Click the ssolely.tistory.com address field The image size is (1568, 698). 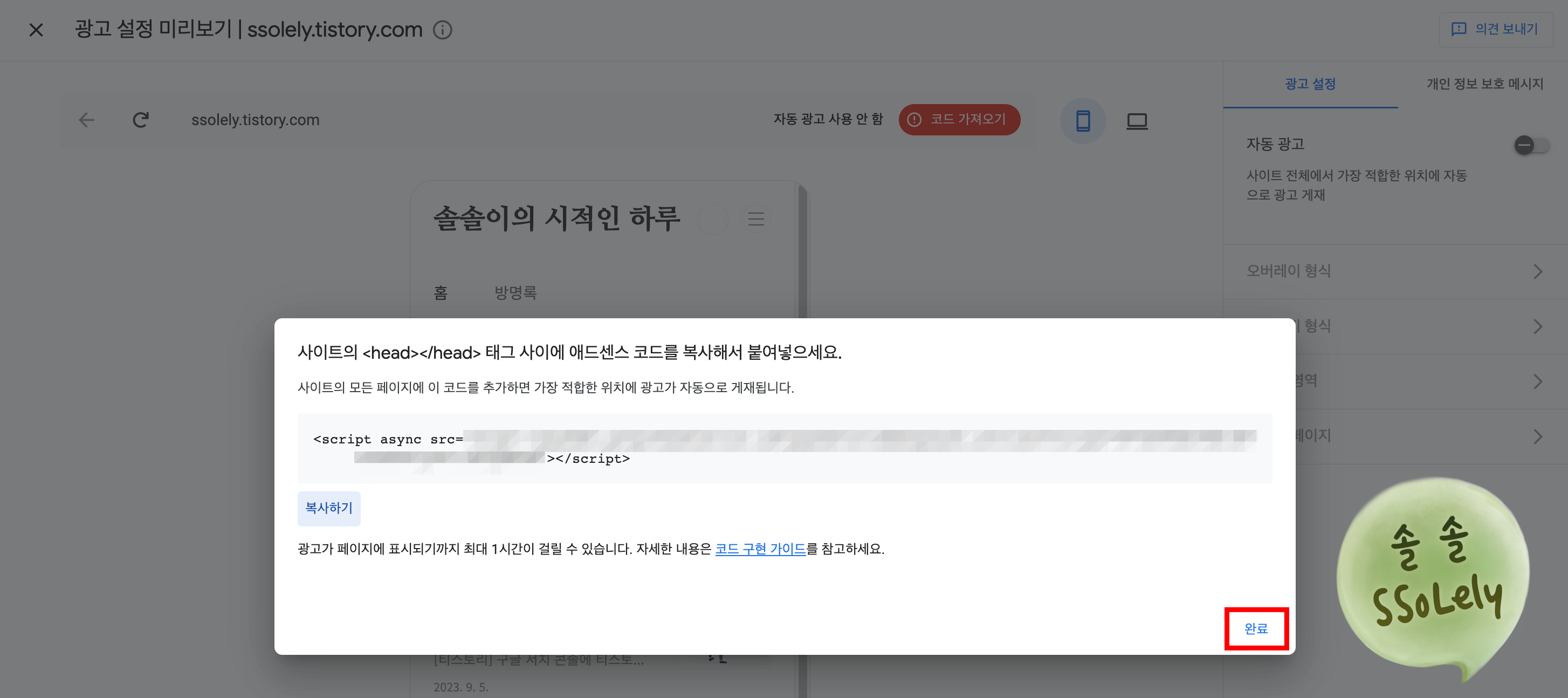point(255,120)
